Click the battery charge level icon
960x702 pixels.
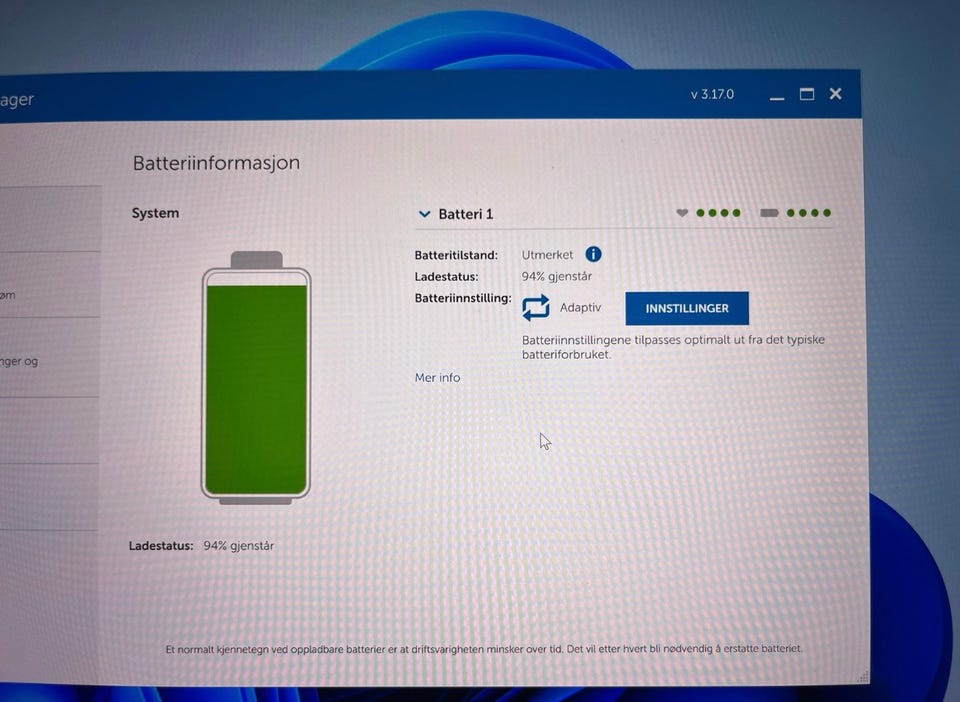click(x=769, y=213)
